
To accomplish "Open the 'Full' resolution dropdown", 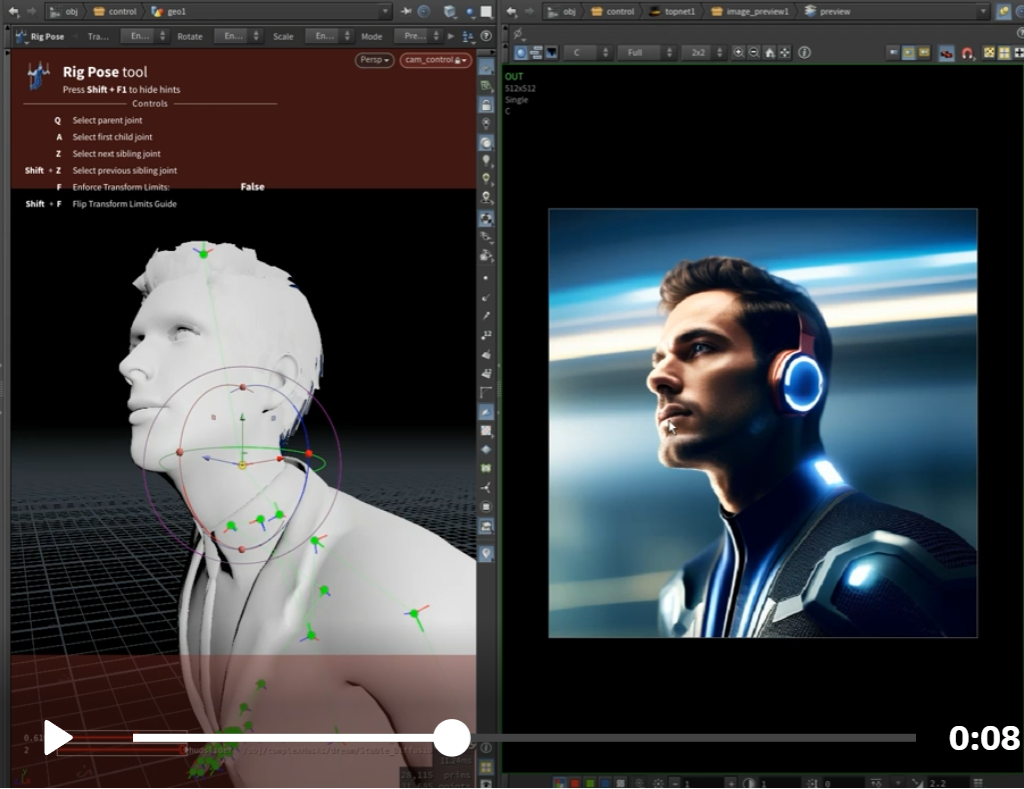I will tap(647, 53).
